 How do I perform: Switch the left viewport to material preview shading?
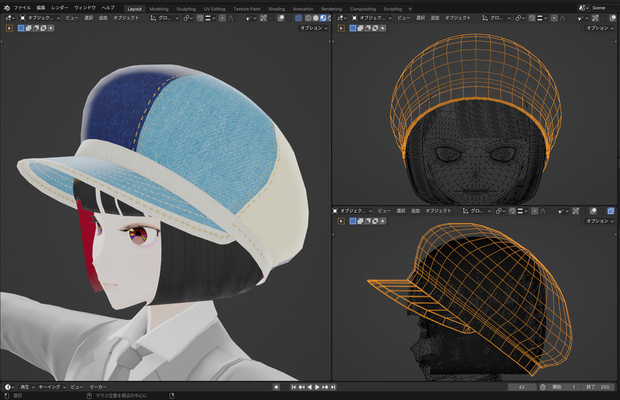tap(323, 18)
